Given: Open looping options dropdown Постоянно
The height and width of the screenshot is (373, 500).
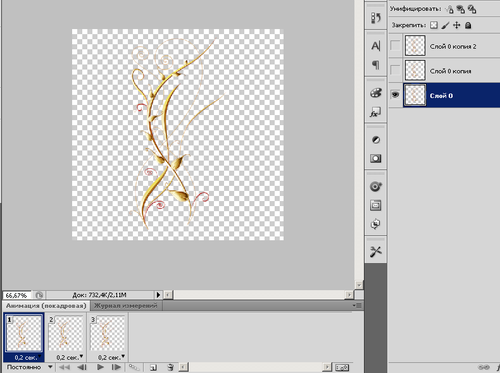Looking at the screenshot, I should (29, 367).
